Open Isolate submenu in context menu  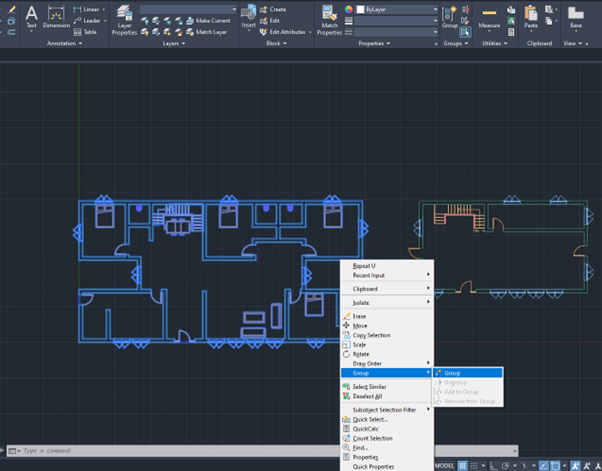[387, 302]
